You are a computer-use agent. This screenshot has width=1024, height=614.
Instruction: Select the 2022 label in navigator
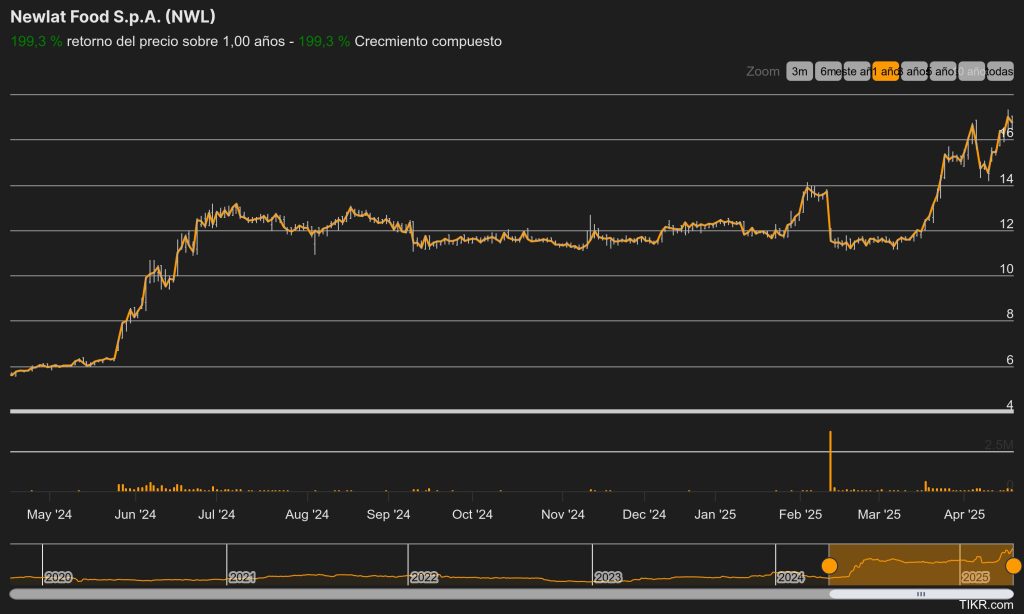424,578
